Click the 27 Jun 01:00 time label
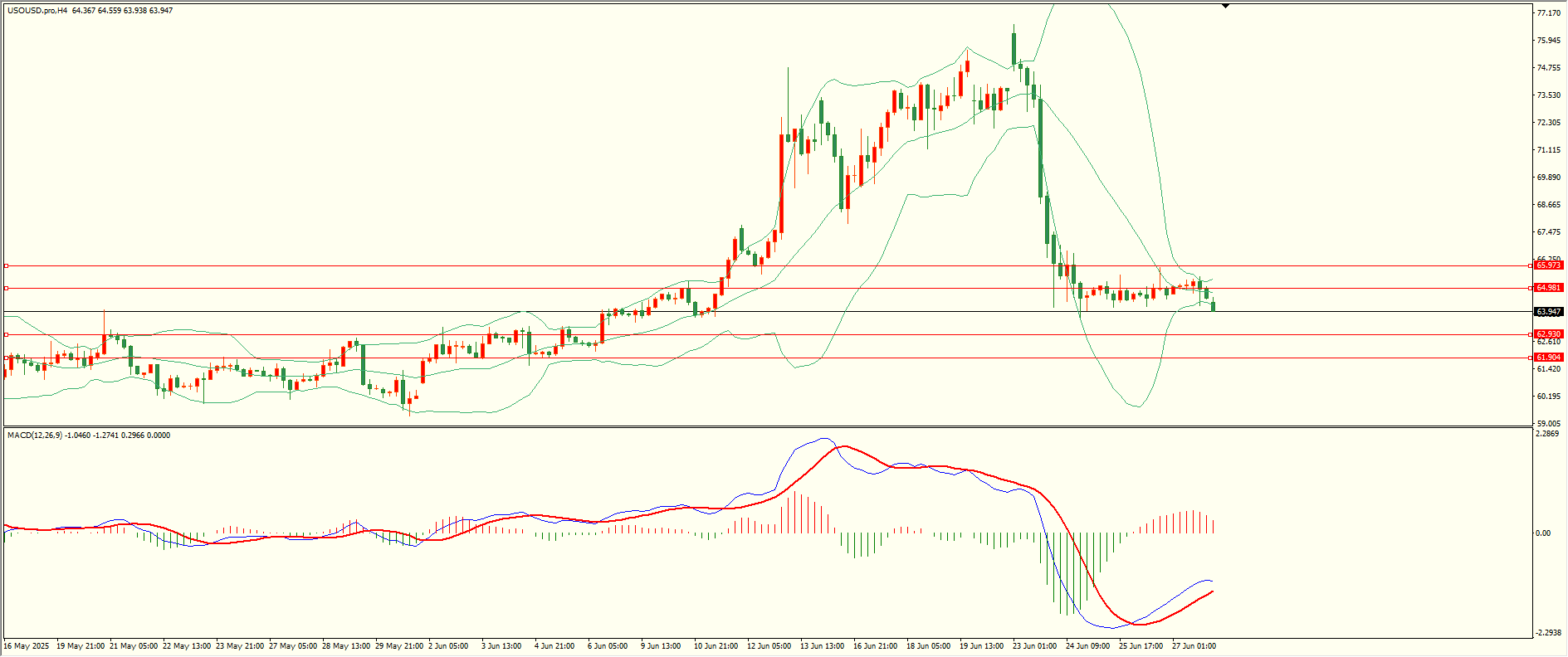The width and height of the screenshot is (1568, 657). pos(1194,646)
